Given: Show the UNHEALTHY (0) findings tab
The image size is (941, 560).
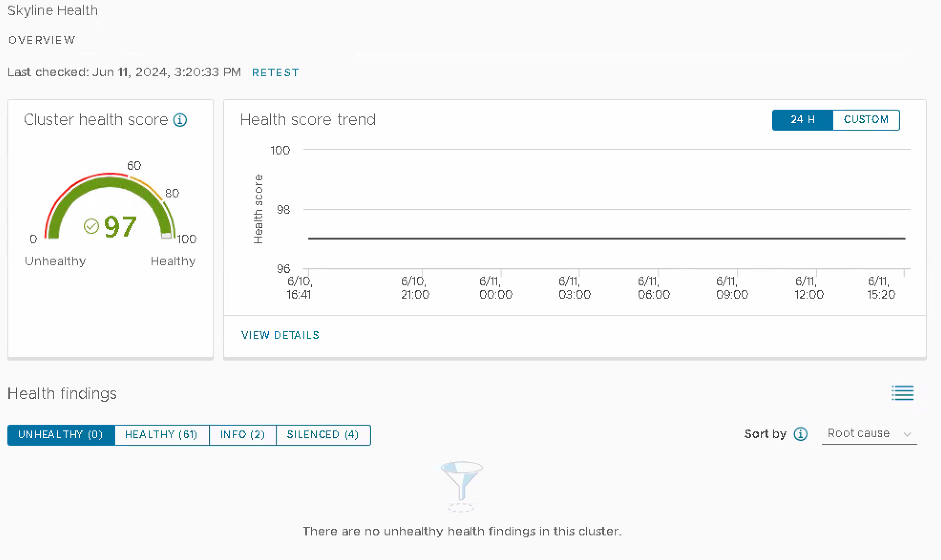Looking at the screenshot, I should (x=61, y=435).
